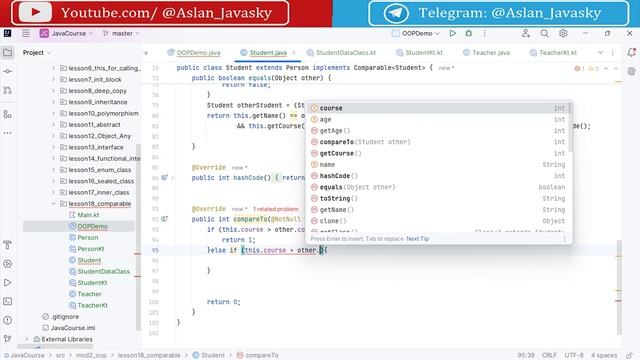Select the compareTo(Student other) suggestion

click(x=438, y=142)
